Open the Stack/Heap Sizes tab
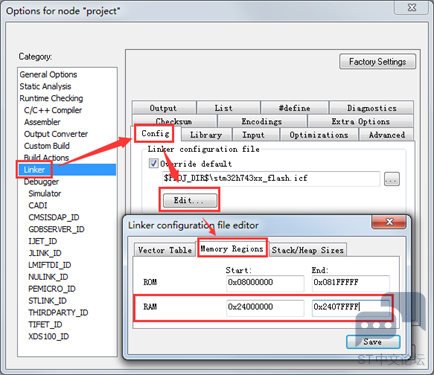The width and height of the screenshot is (434, 375). 308,250
